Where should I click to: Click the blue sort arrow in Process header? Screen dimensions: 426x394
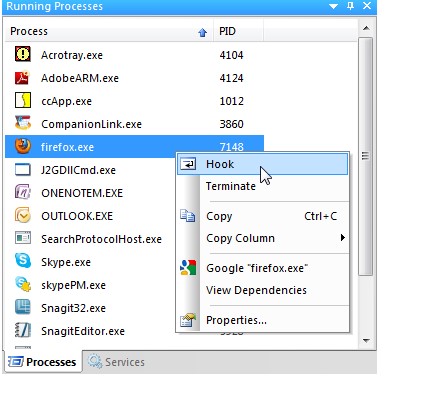click(x=202, y=32)
